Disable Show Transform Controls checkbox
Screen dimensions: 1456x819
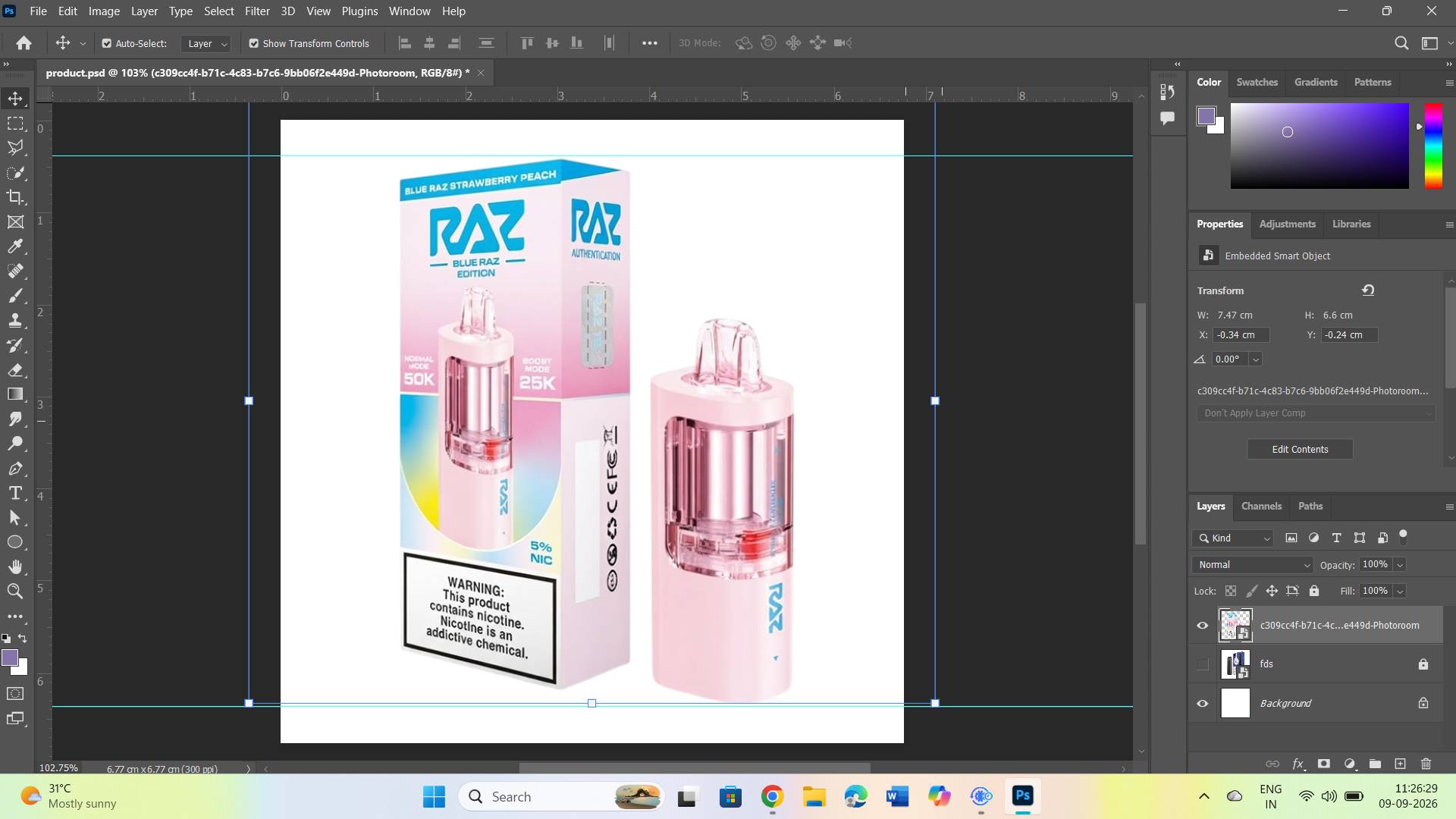point(254,43)
